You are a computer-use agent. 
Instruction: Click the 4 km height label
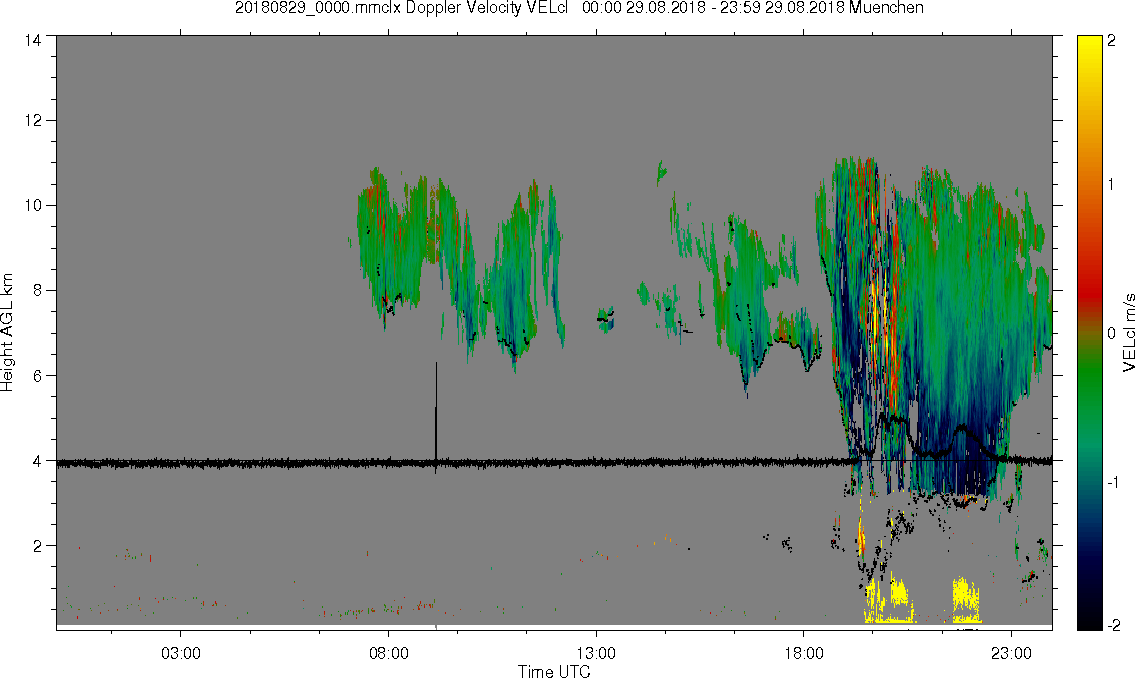tap(38, 461)
